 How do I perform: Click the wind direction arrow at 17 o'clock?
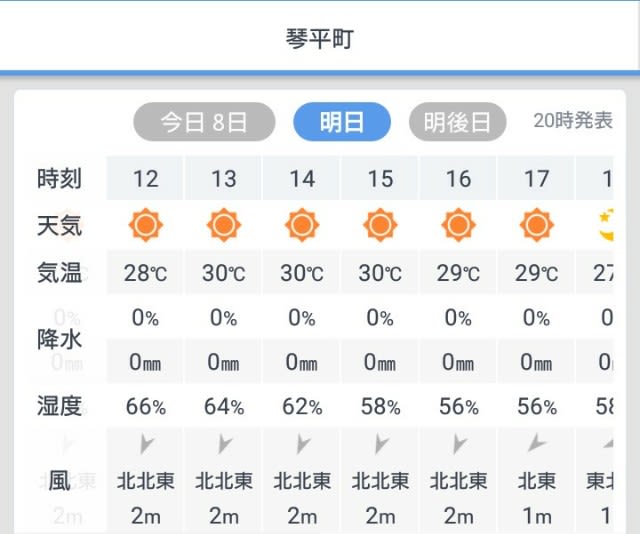(537, 443)
